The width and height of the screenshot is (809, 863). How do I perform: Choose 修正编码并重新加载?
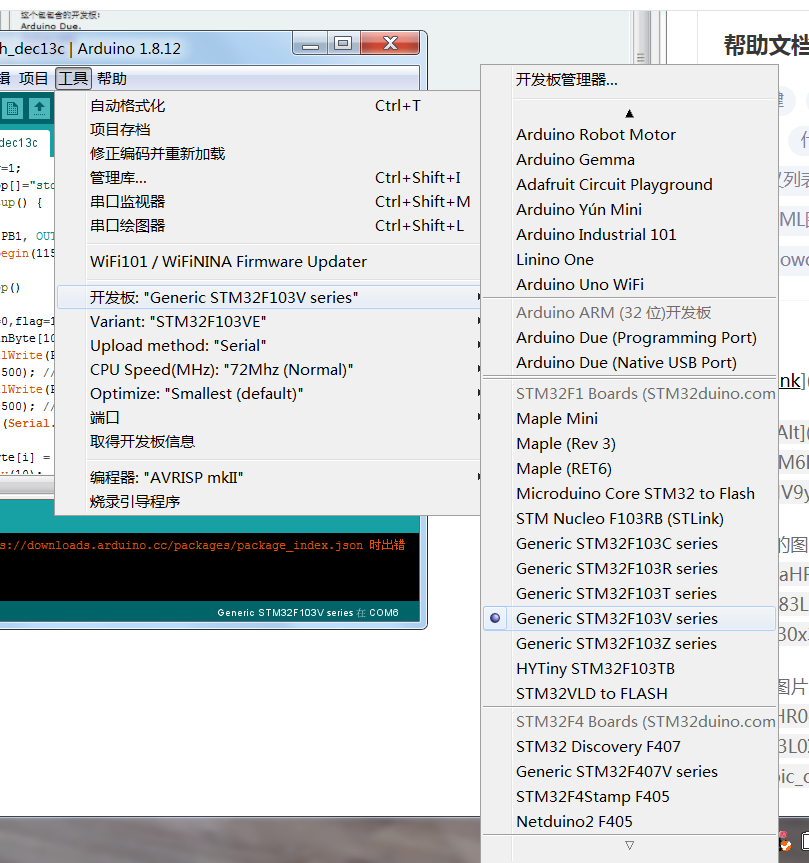pyautogui.click(x=268, y=154)
